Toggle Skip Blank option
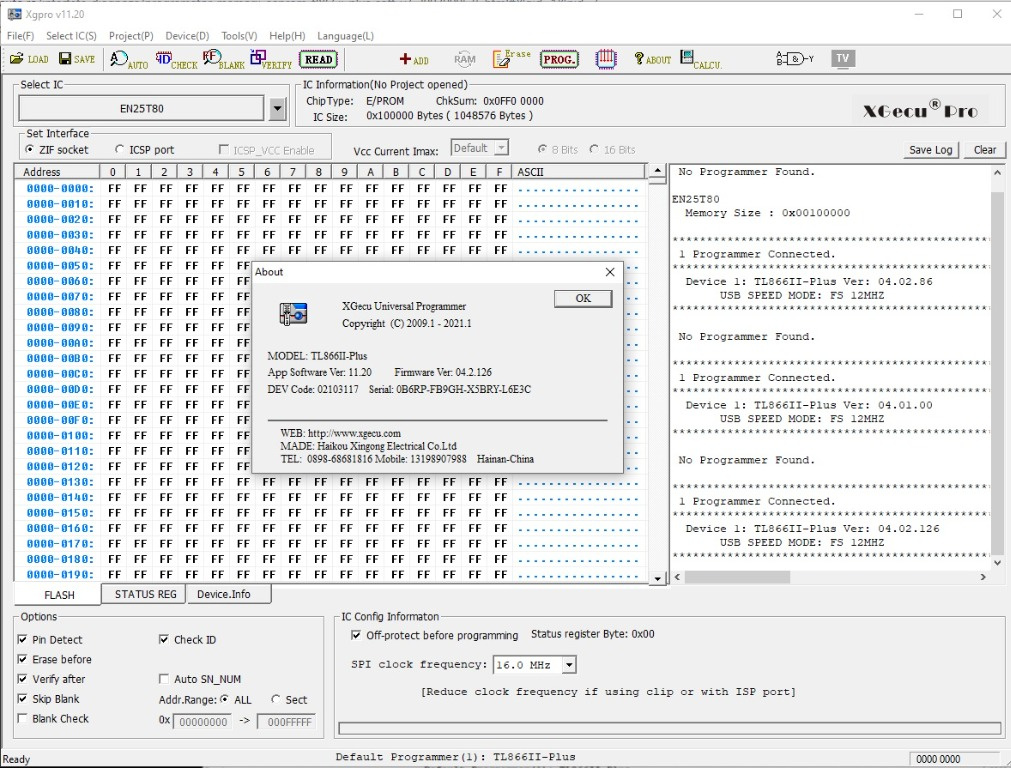This screenshot has height=768, width=1011. point(23,699)
